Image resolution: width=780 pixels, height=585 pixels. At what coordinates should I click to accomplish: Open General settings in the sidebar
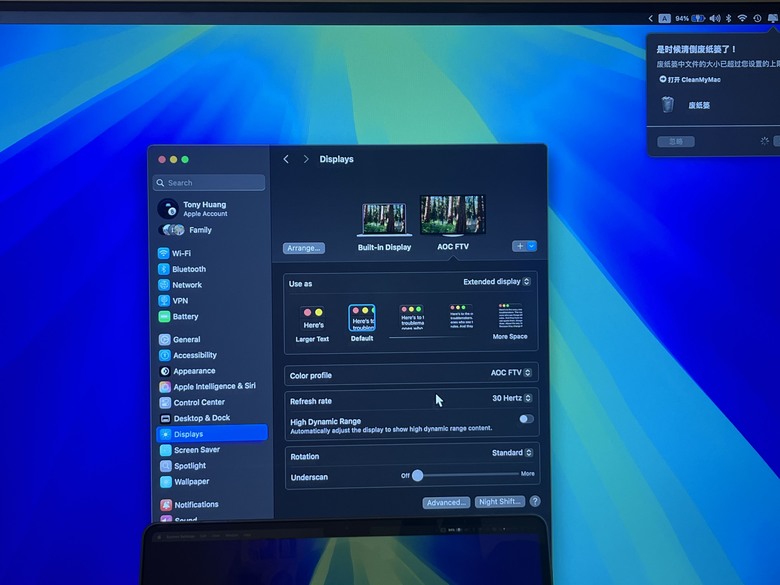(180, 339)
